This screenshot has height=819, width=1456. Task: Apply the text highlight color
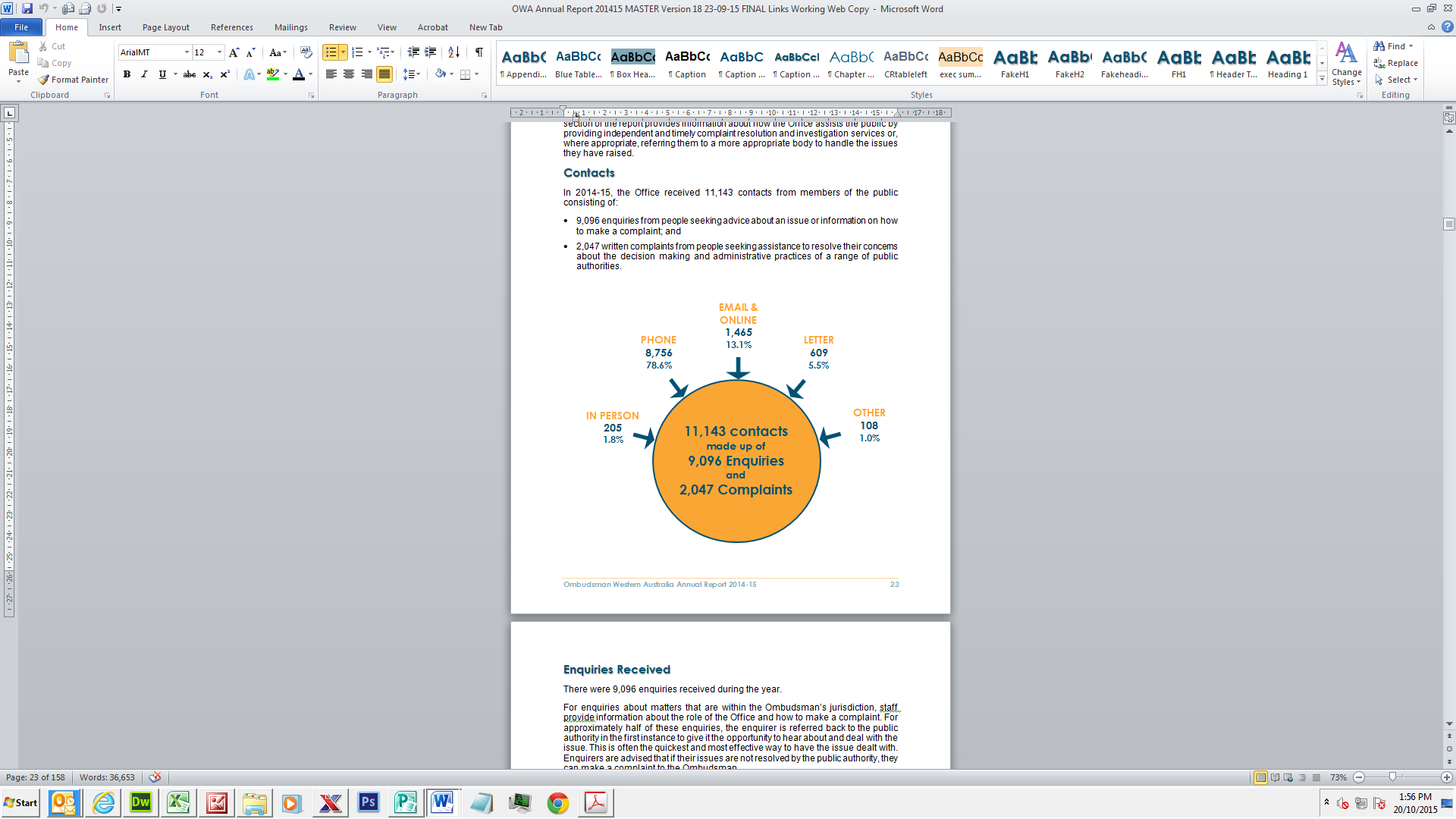[x=273, y=74]
